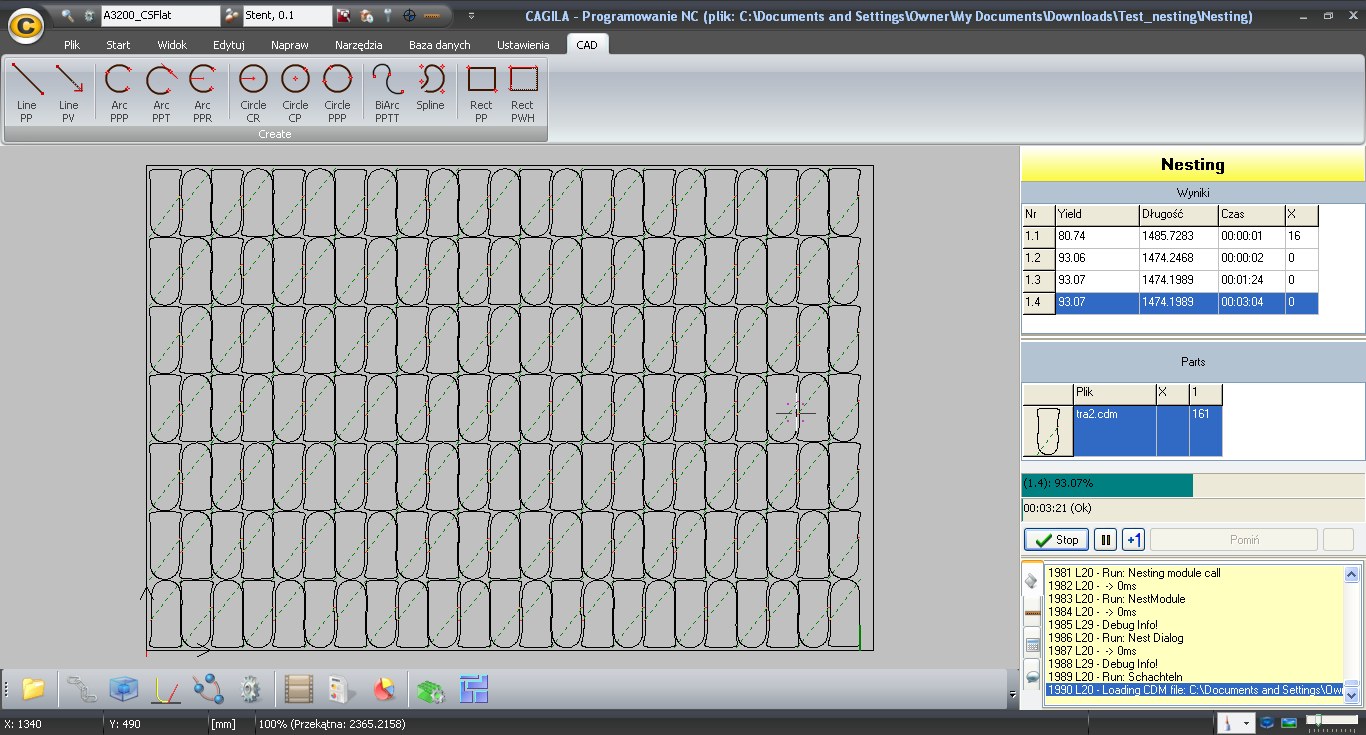Image resolution: width=1366 pixels, height=735 pixels.
Task: Click the blue 3D cube icon
Action: click(x=123, y=689)
